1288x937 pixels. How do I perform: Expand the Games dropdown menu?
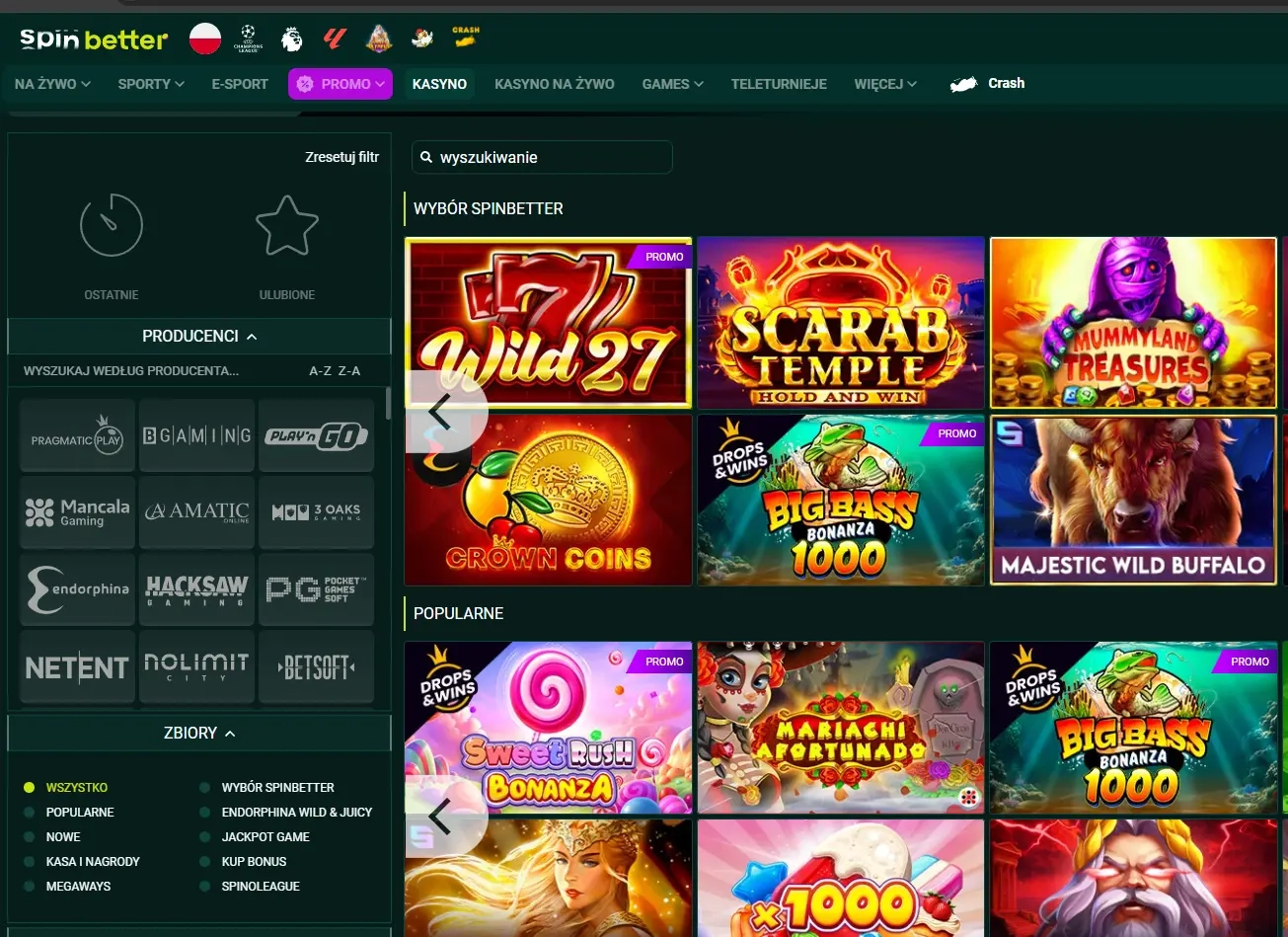click(x=672, y=84)
